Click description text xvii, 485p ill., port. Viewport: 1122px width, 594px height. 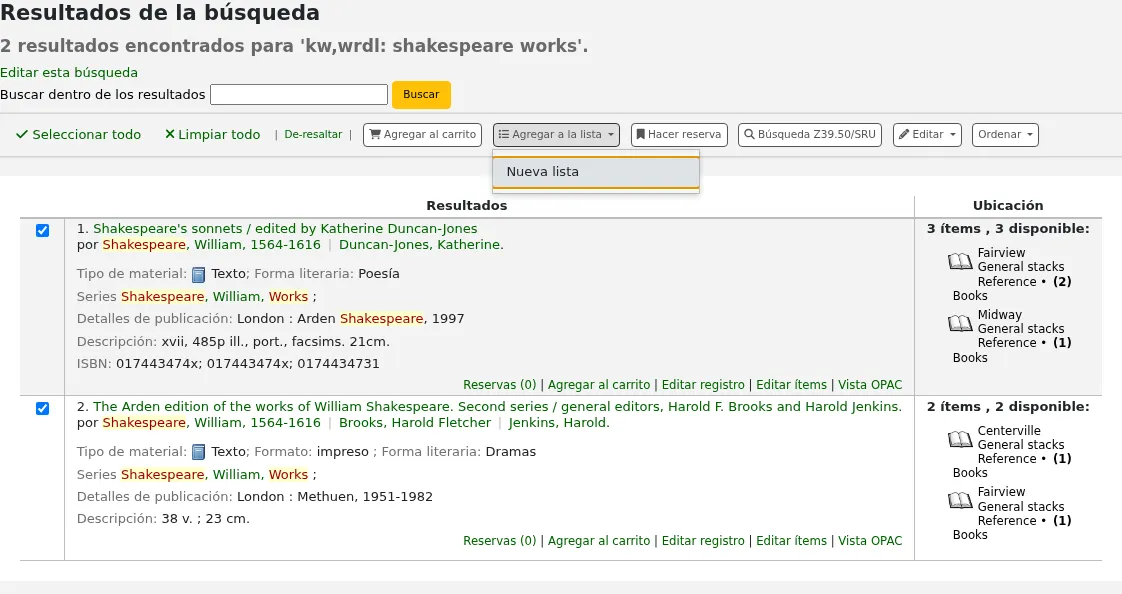(x=275, y=342)
